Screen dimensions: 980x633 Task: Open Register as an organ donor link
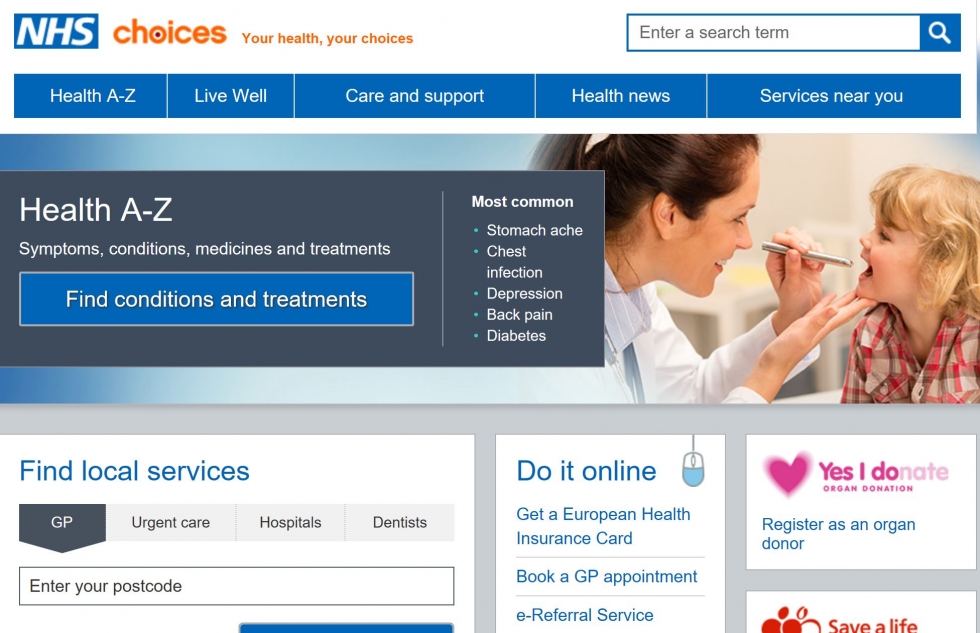[x=838, y=534]
